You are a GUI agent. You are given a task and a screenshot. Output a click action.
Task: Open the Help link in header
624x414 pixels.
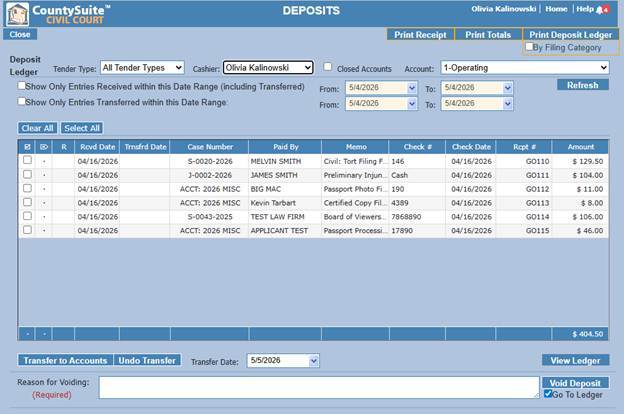coord(585,9)
